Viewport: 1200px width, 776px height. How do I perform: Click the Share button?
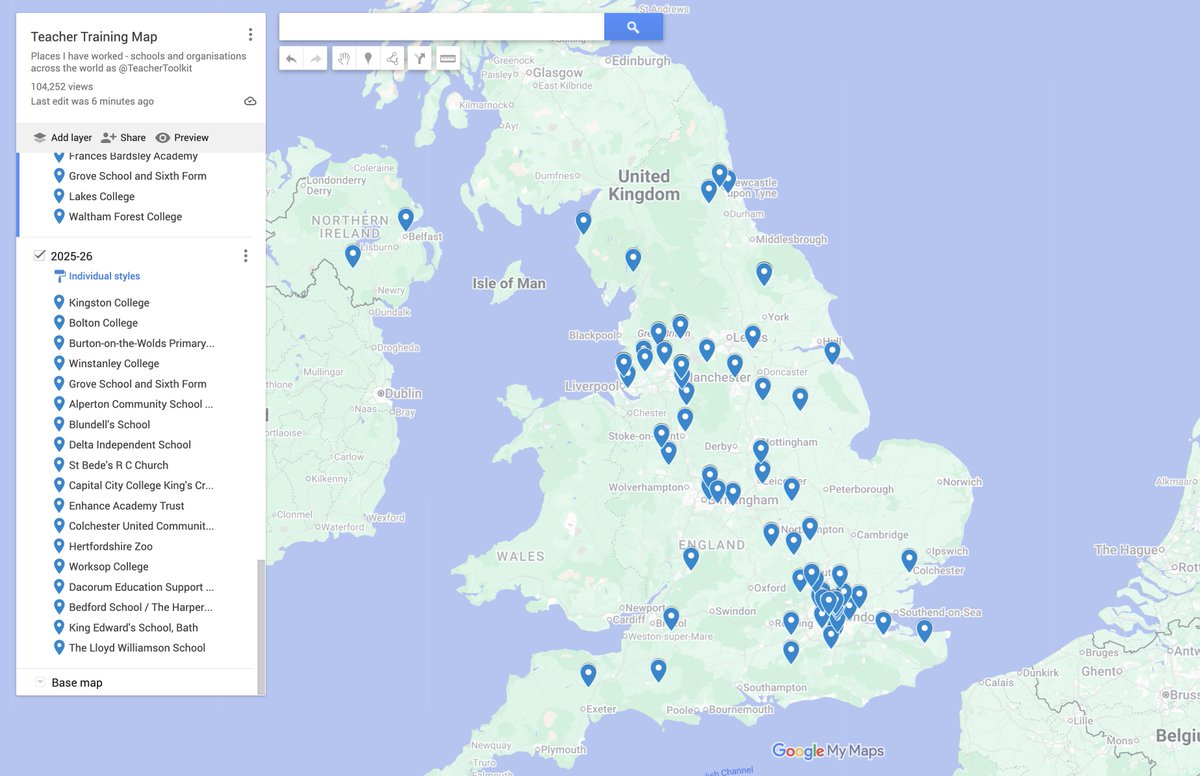pos(123,138)
